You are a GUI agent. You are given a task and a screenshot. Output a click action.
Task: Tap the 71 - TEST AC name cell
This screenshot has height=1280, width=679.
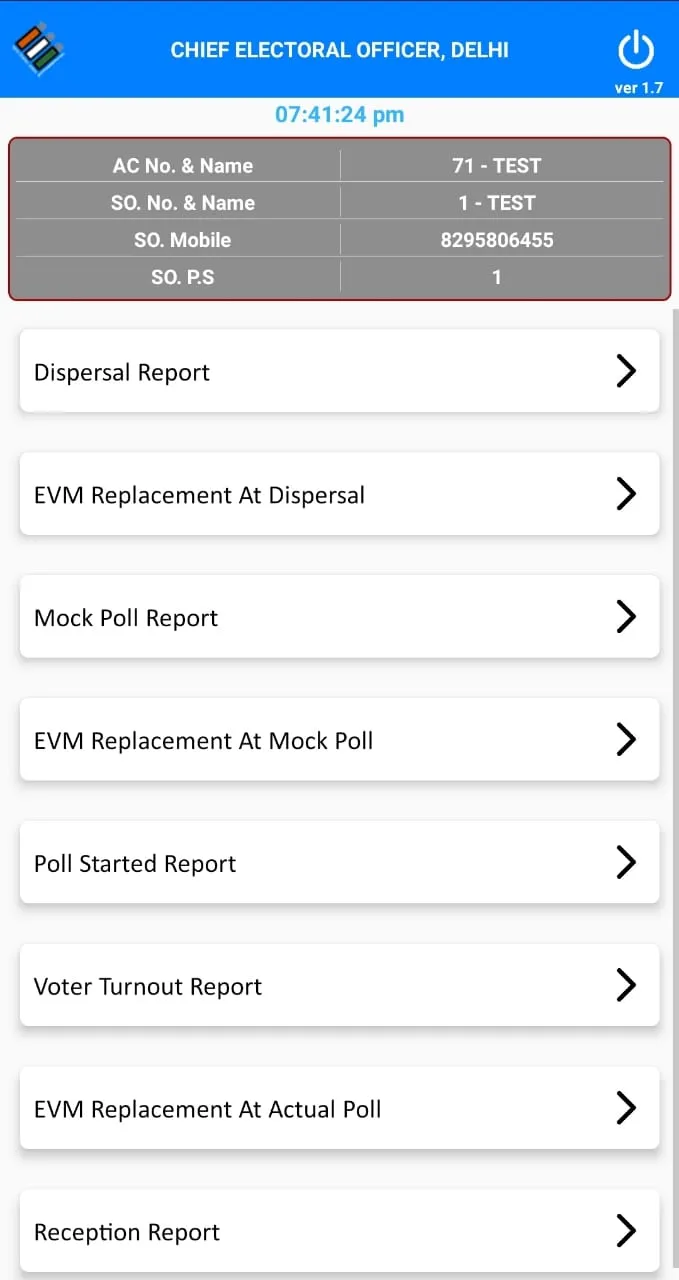497,166
